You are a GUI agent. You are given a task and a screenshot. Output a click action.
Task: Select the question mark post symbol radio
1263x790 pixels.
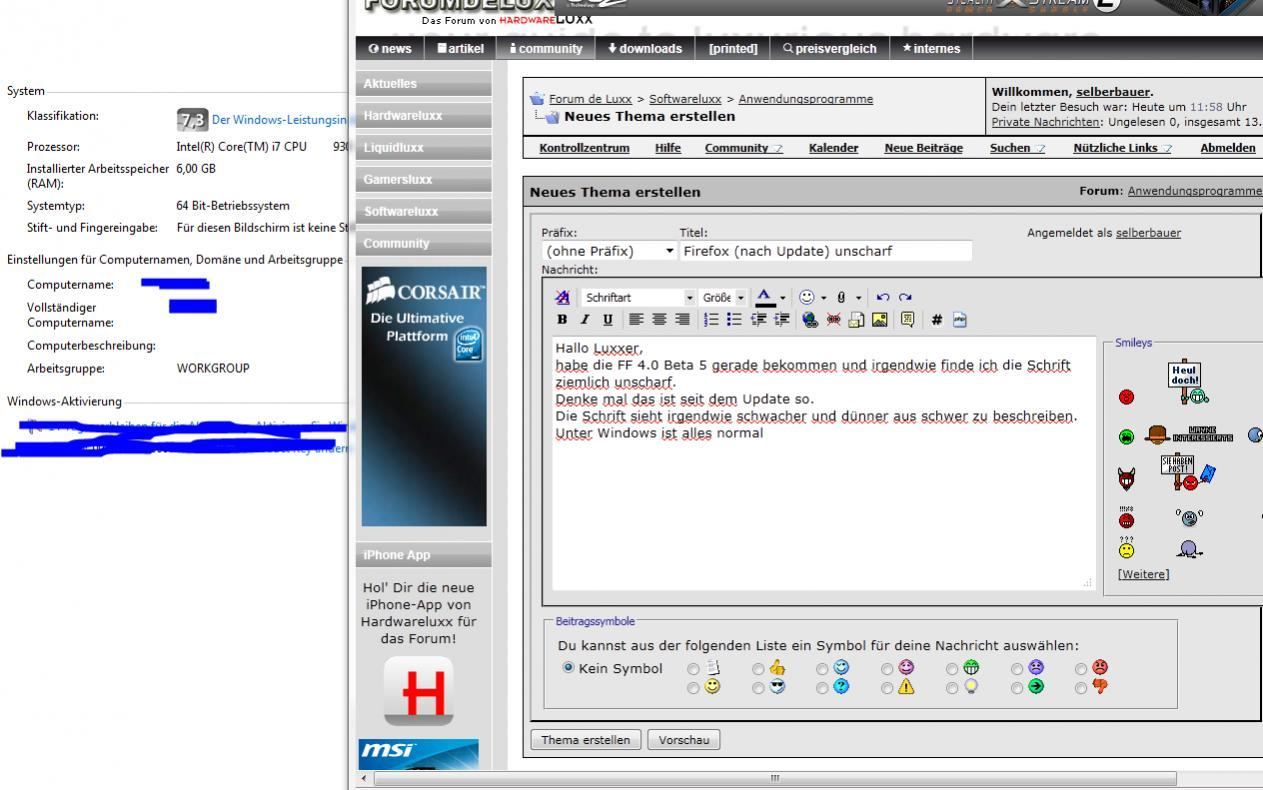click(822, 687)
